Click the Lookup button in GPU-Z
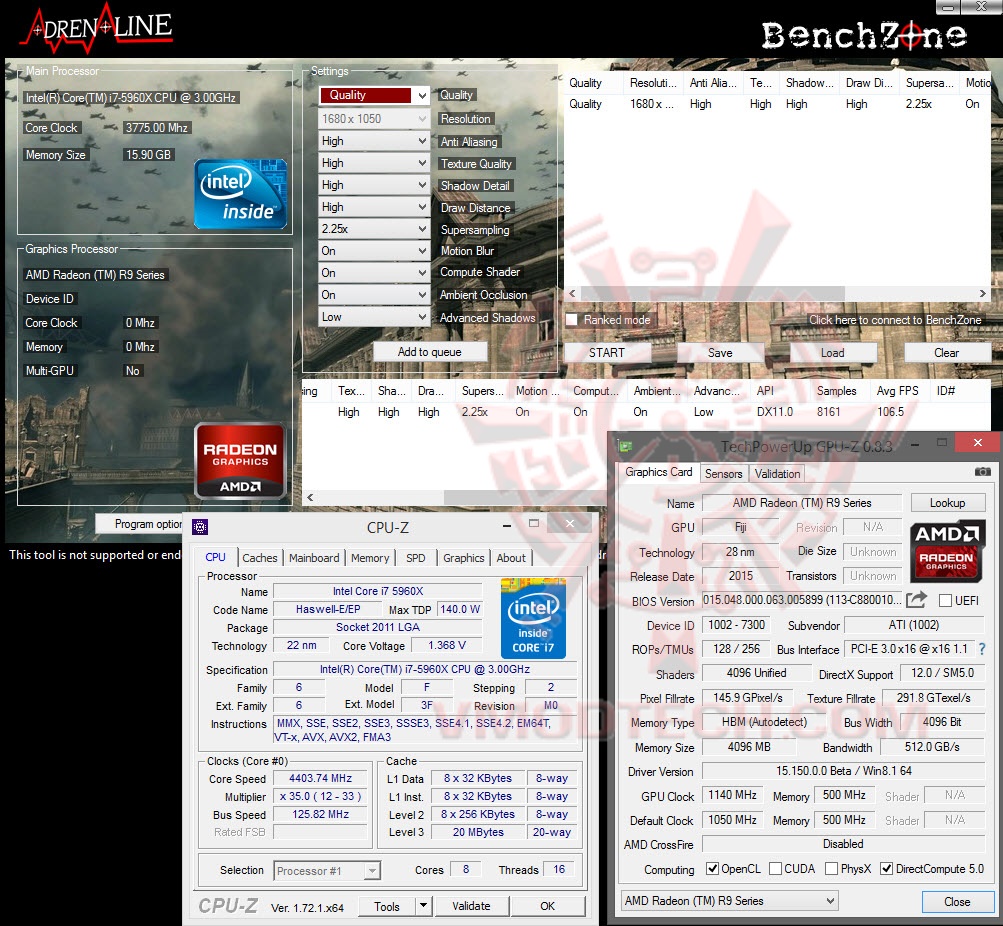This screenshot has width=1003, height=926. pyautogui.click(x=947, y=503)
